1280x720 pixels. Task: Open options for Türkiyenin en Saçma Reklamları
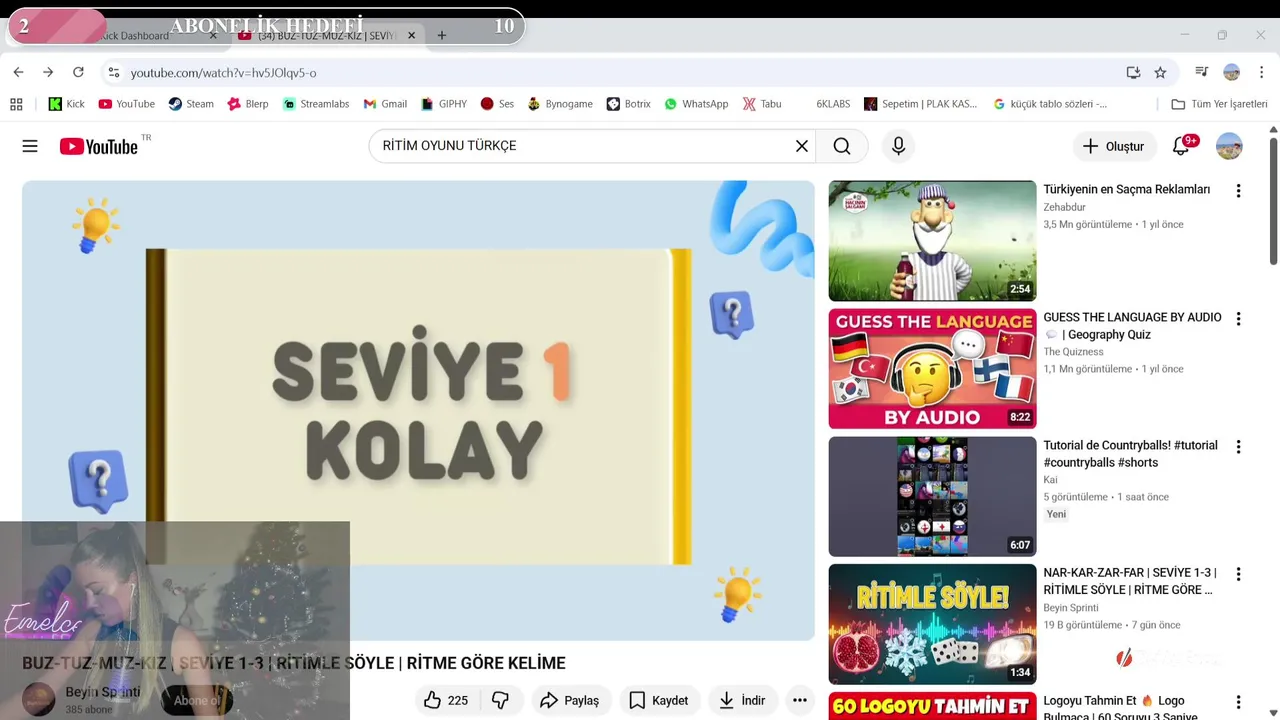[x=1238, y=191]
